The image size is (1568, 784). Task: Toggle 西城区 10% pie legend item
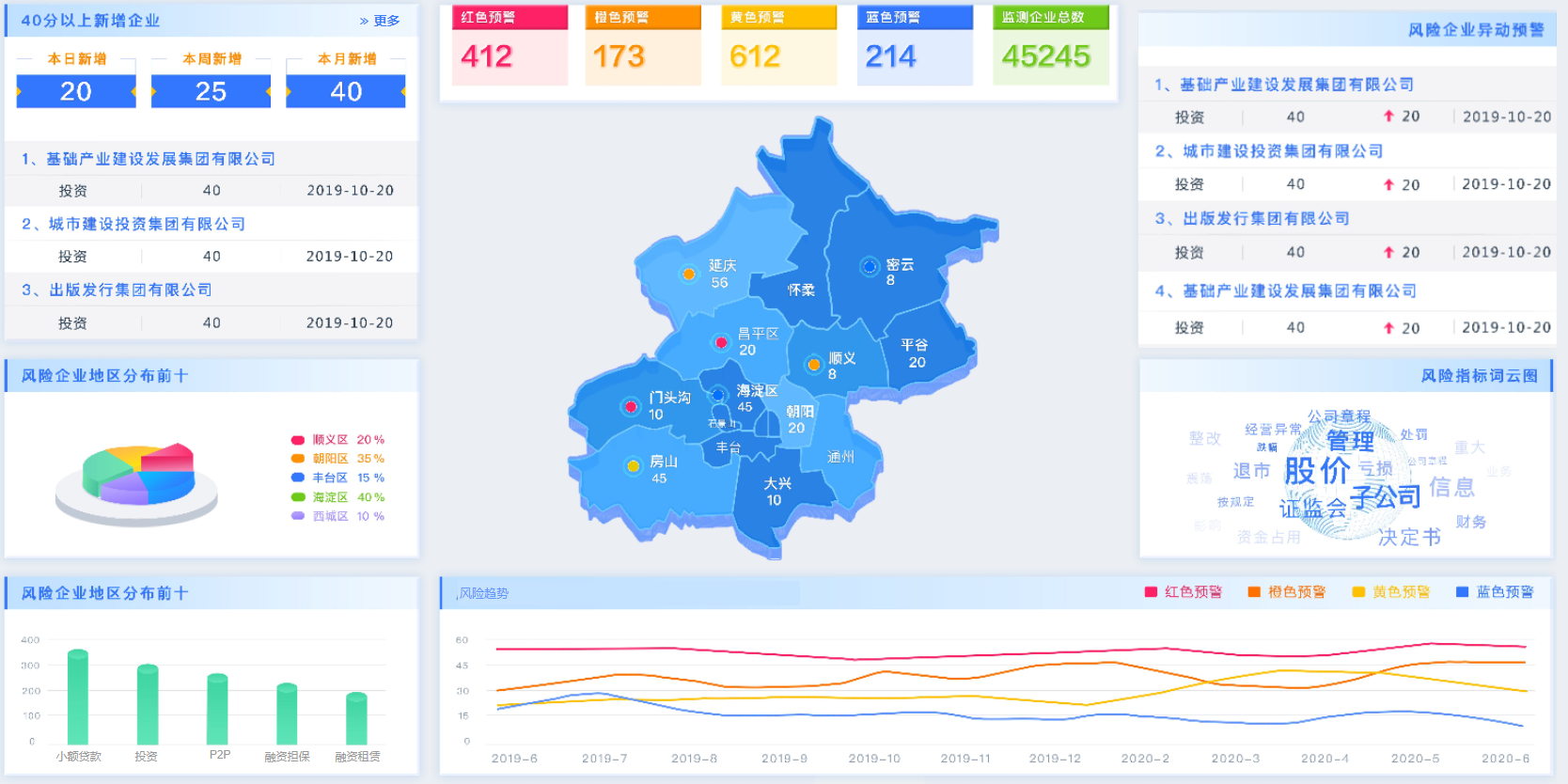(337, 516)
